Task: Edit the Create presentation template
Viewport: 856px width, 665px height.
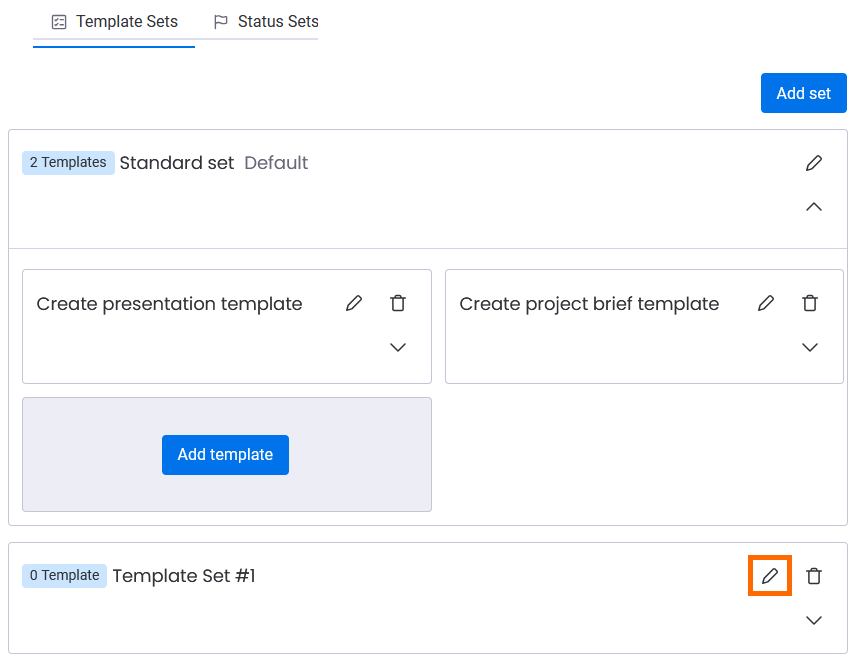Action: [x=354, y=303]
